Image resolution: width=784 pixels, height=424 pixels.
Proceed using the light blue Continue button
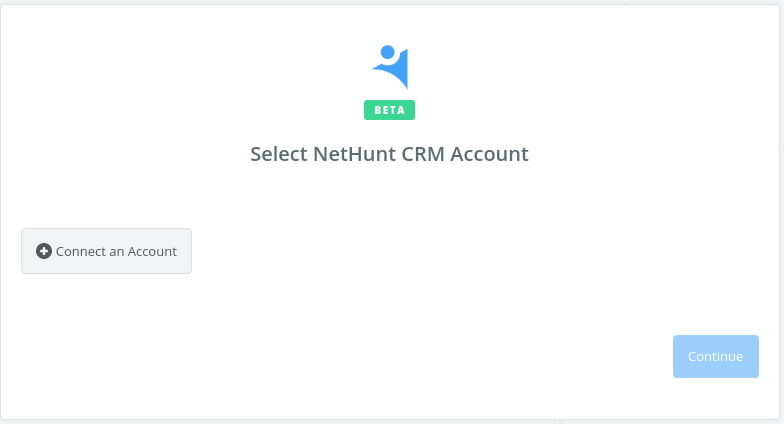[716, 356]
